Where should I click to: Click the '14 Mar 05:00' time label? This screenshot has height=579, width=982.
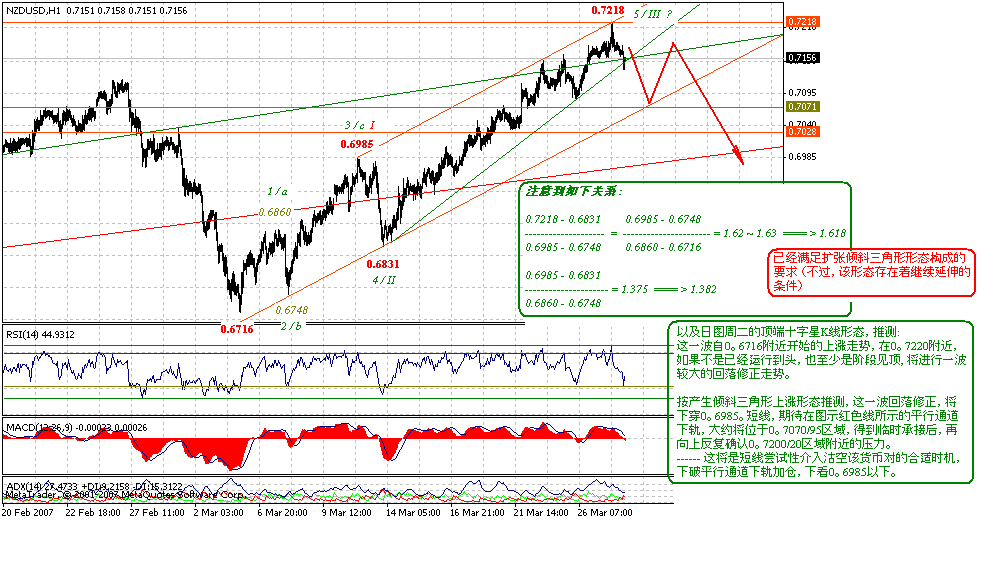pos(413,512)
